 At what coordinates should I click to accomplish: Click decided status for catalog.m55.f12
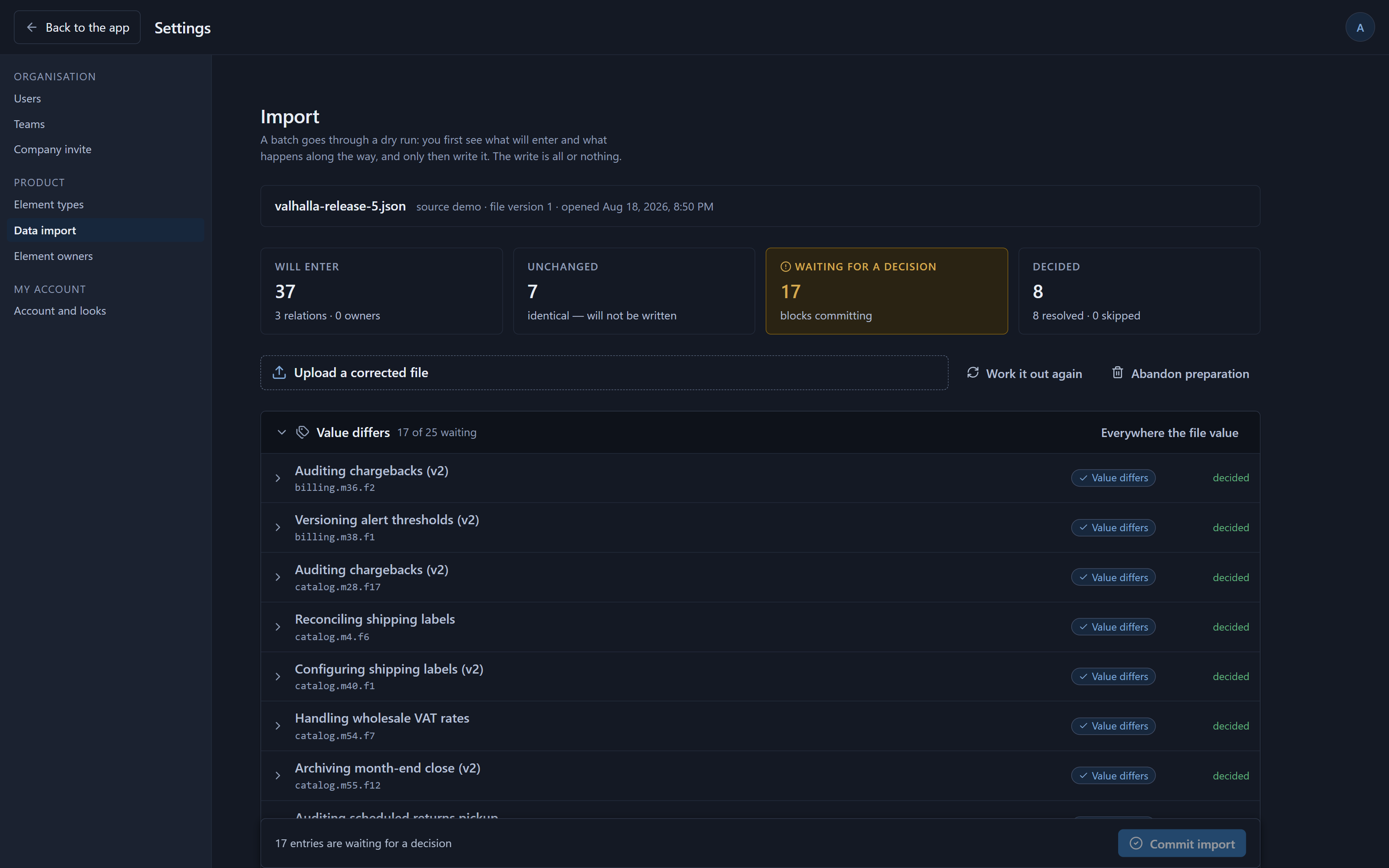click(x=1231, y=776)
